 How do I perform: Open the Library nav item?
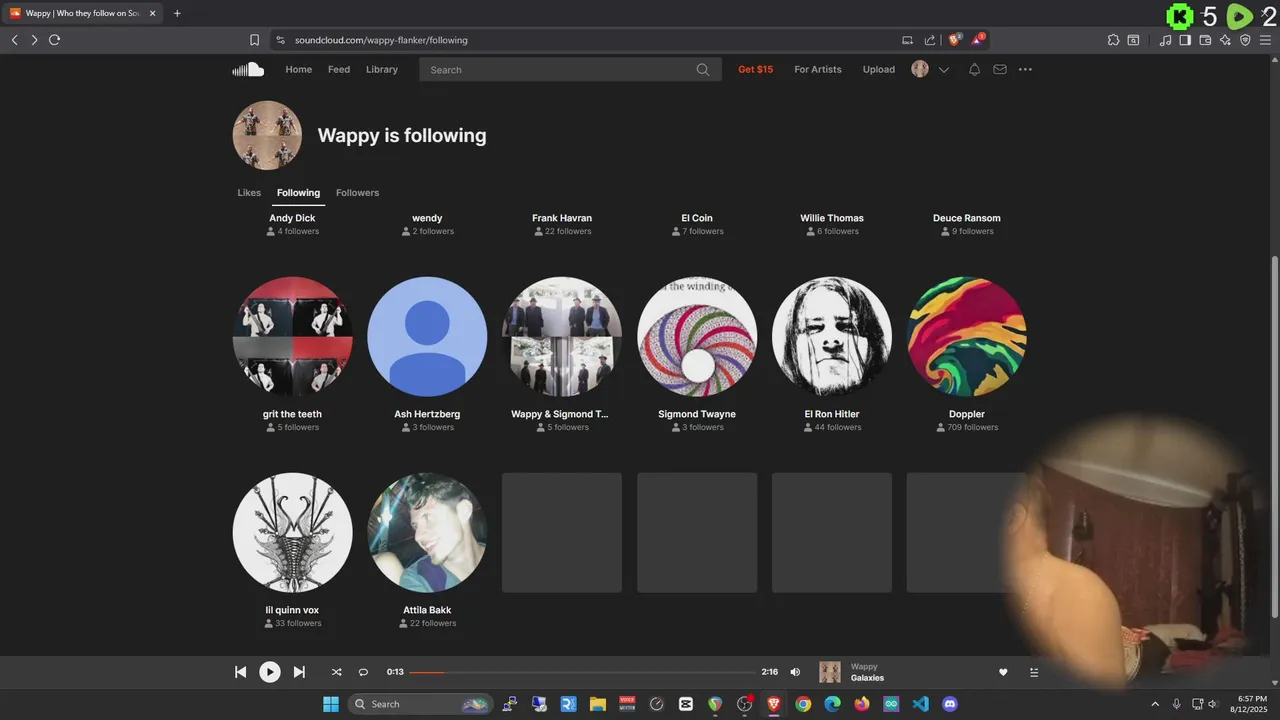(382, 69)
